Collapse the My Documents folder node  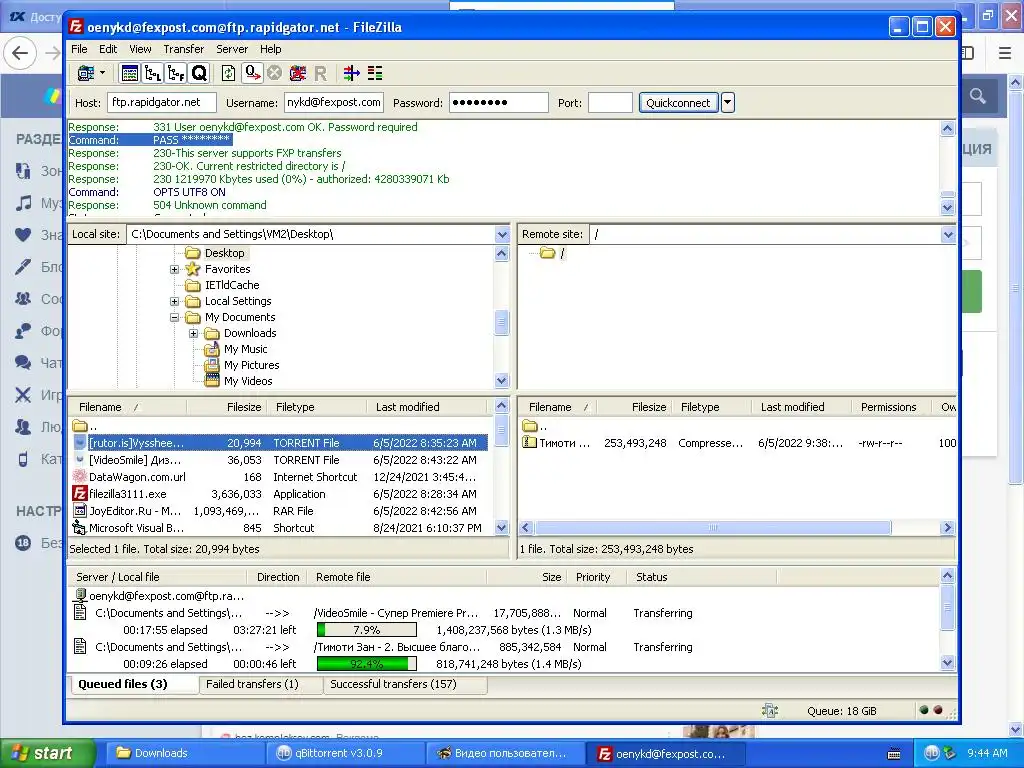pos(174,317)
